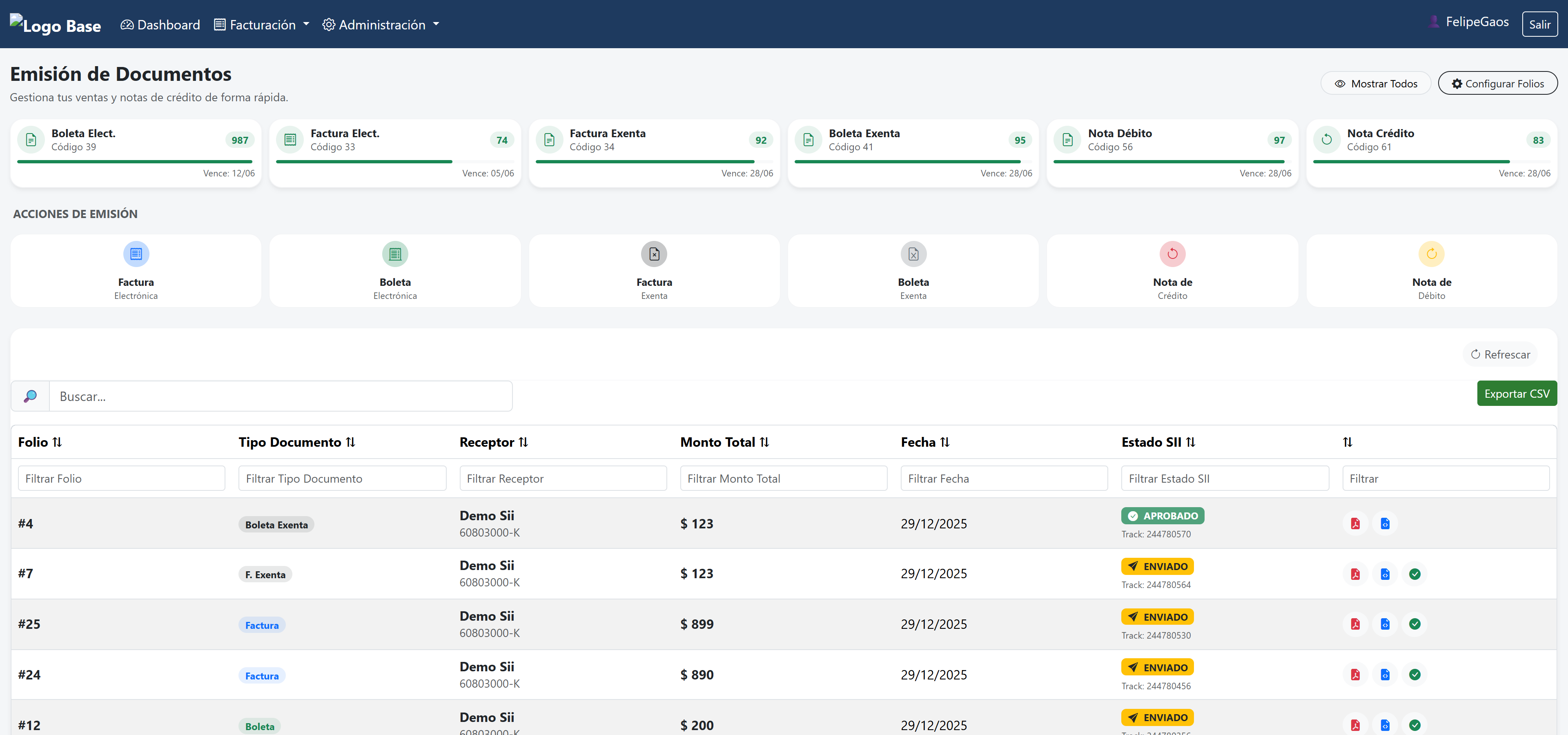Click the search magnifier icon
This screenshot has width=1568, height=735.
pos(30,397)
